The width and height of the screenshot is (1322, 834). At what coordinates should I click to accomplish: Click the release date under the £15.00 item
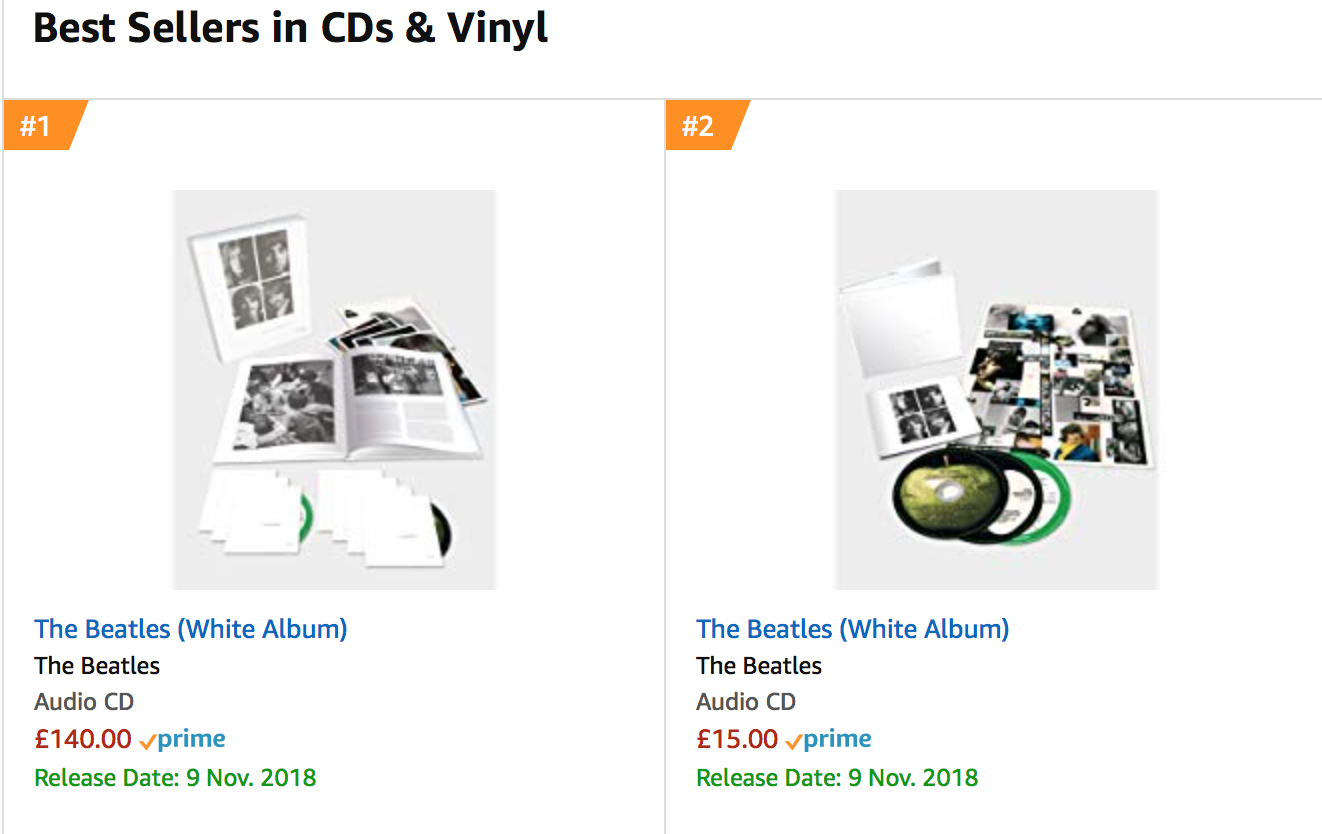(x=837, y=778)
